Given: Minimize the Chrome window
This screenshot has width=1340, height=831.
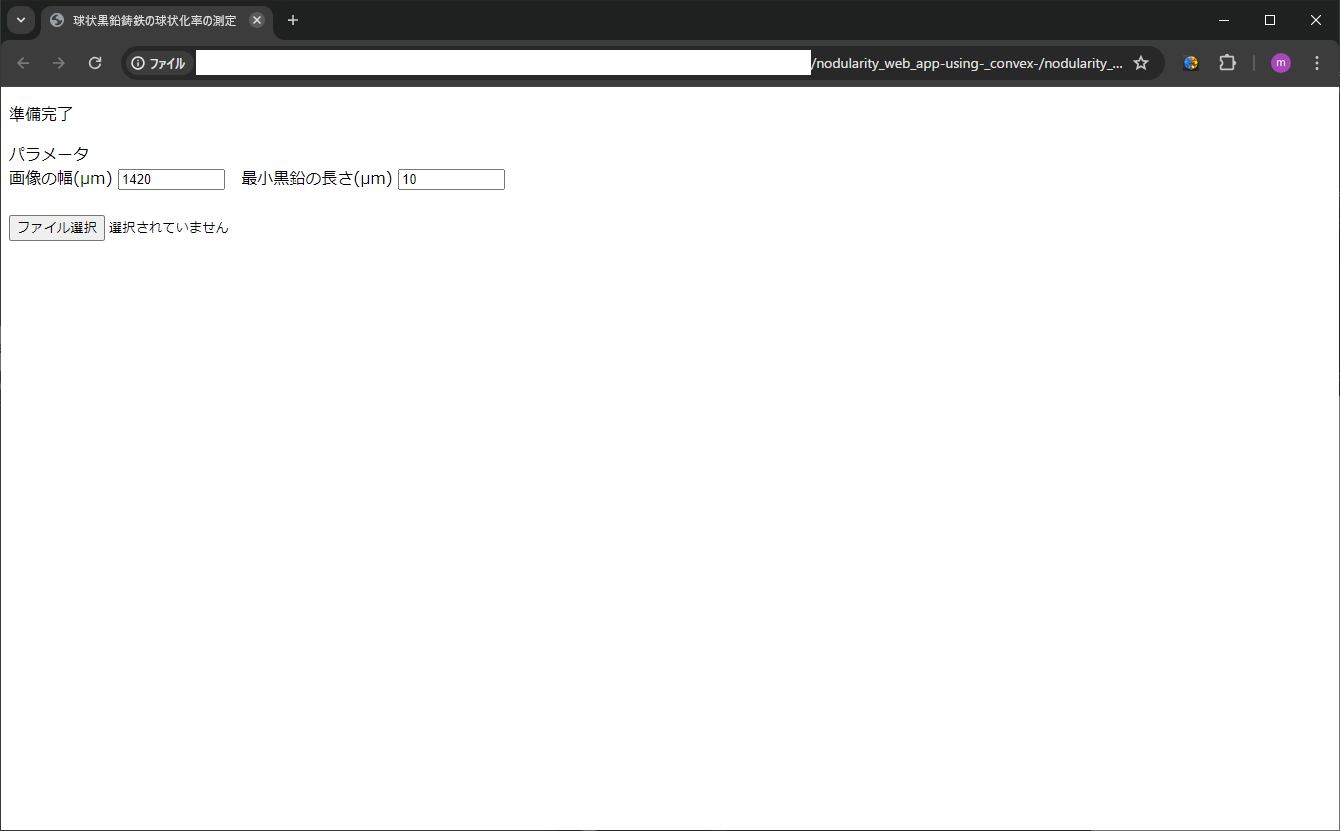Looking at the screenshot, I should click(x=1224, y=20).
